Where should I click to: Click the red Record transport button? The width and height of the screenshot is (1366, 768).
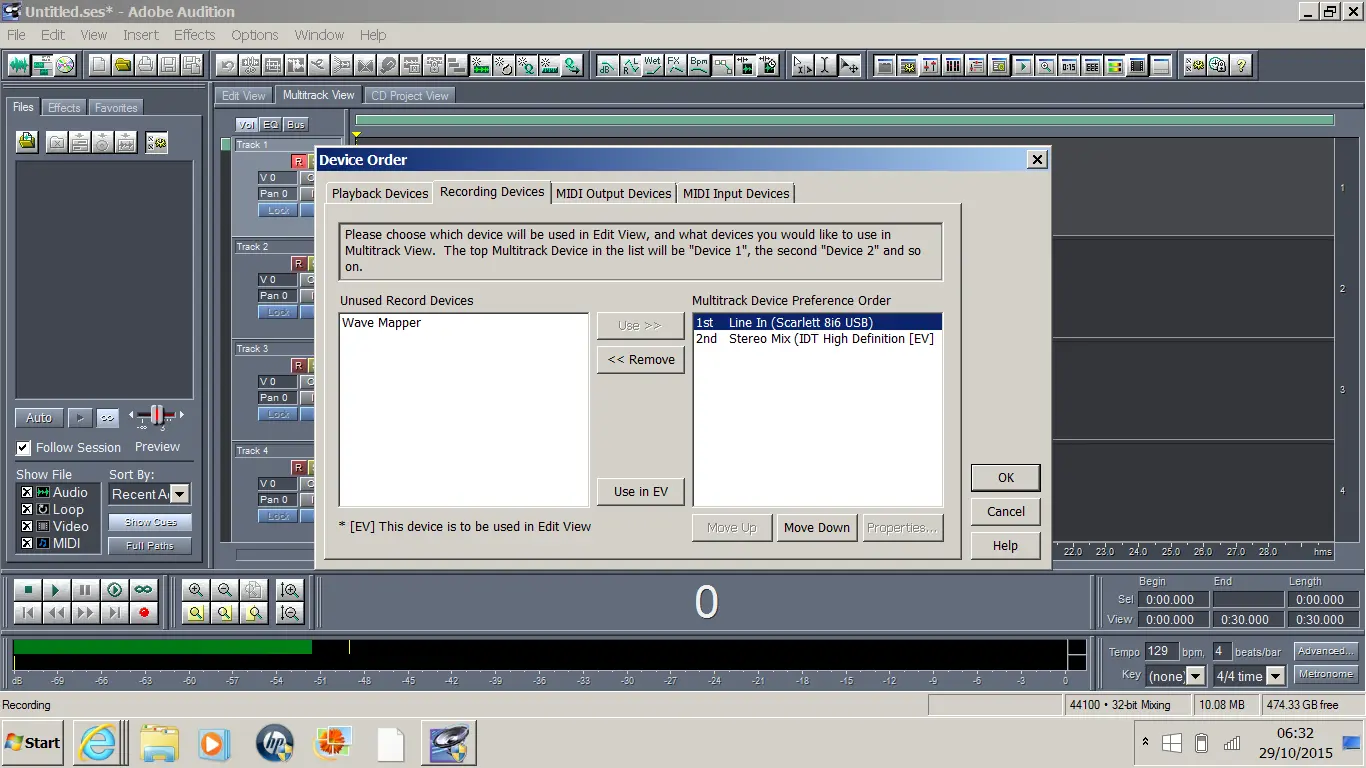[144, 612]
